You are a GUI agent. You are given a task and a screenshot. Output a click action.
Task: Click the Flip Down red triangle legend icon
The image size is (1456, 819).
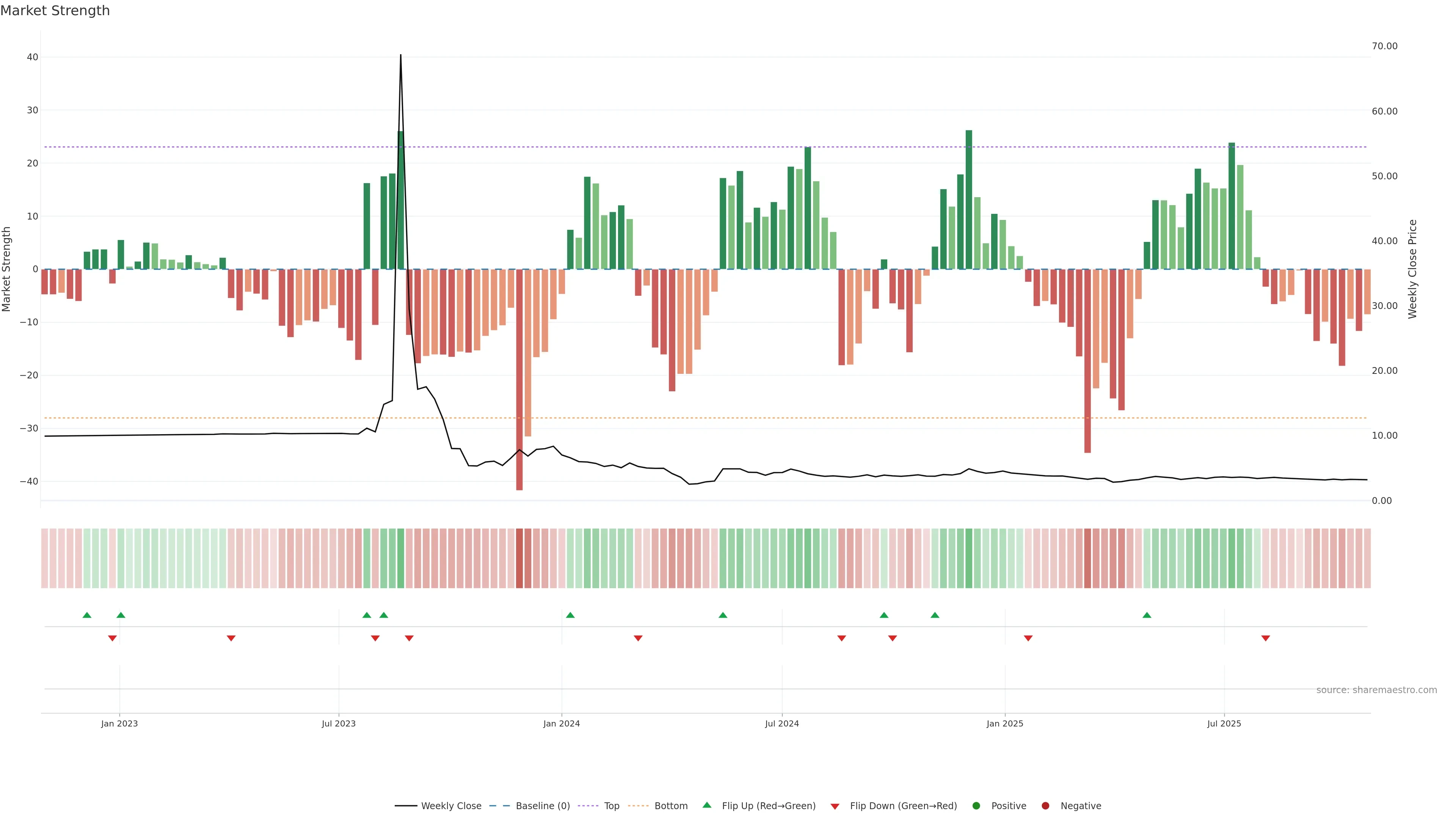[835, 806]
